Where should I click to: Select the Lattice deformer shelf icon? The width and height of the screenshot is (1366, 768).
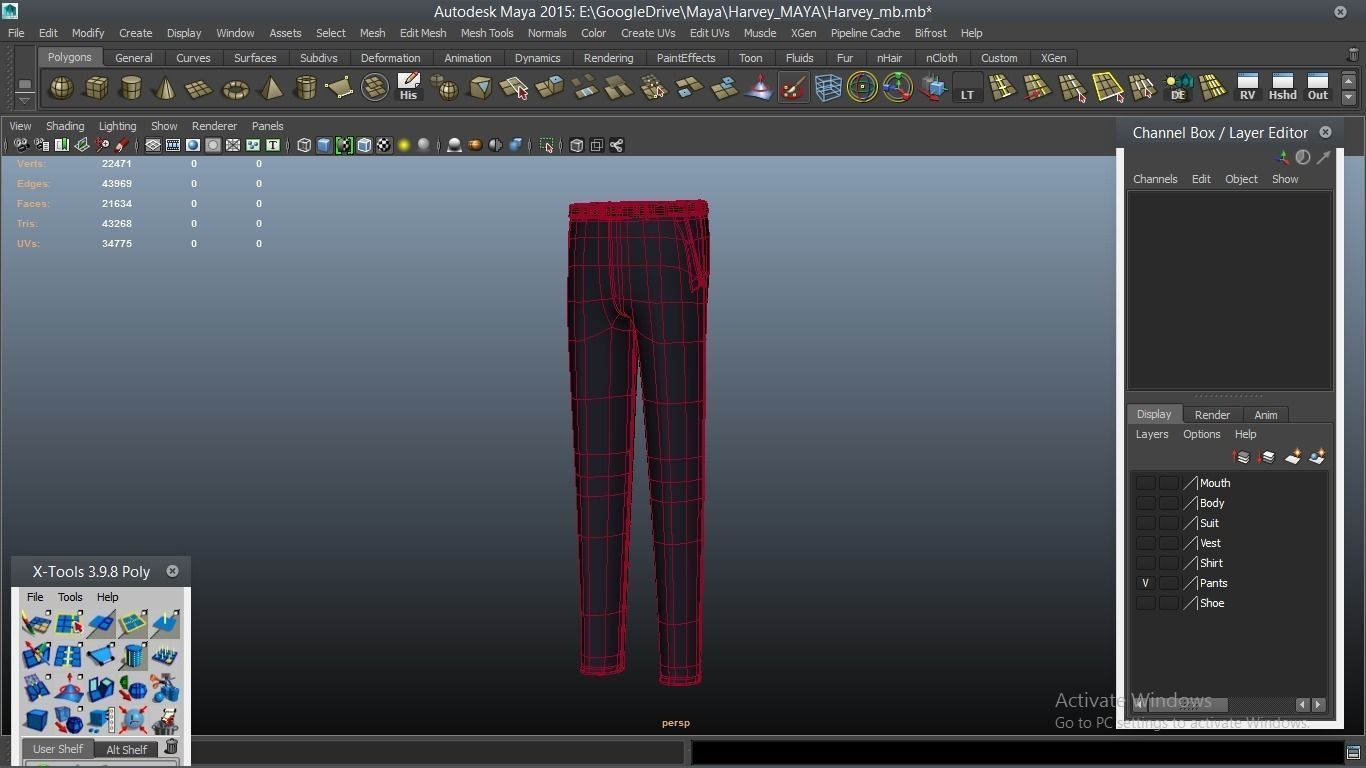tap(828, 88)
